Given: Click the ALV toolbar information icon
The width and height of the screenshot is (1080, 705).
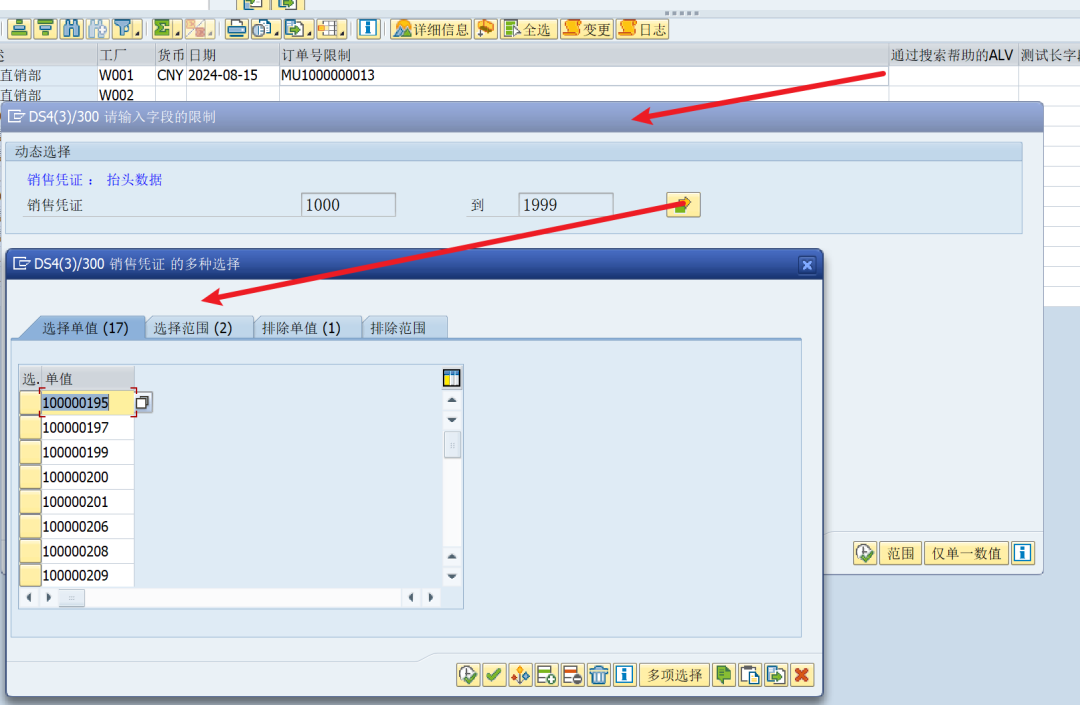Looking at the screenshot, I should point(368,29).
